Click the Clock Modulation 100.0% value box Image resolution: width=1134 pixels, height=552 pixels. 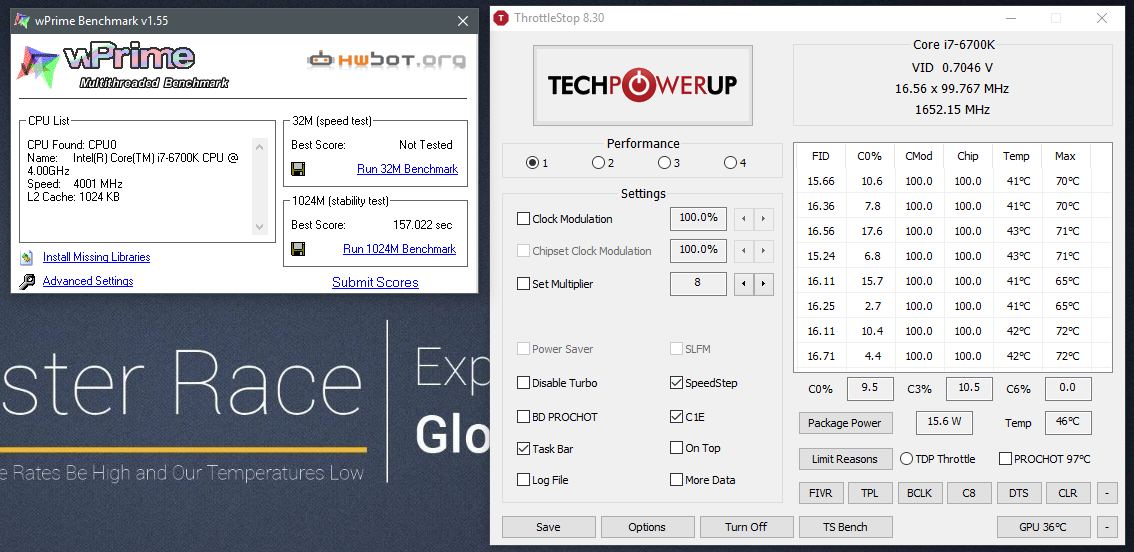[698, 218]
